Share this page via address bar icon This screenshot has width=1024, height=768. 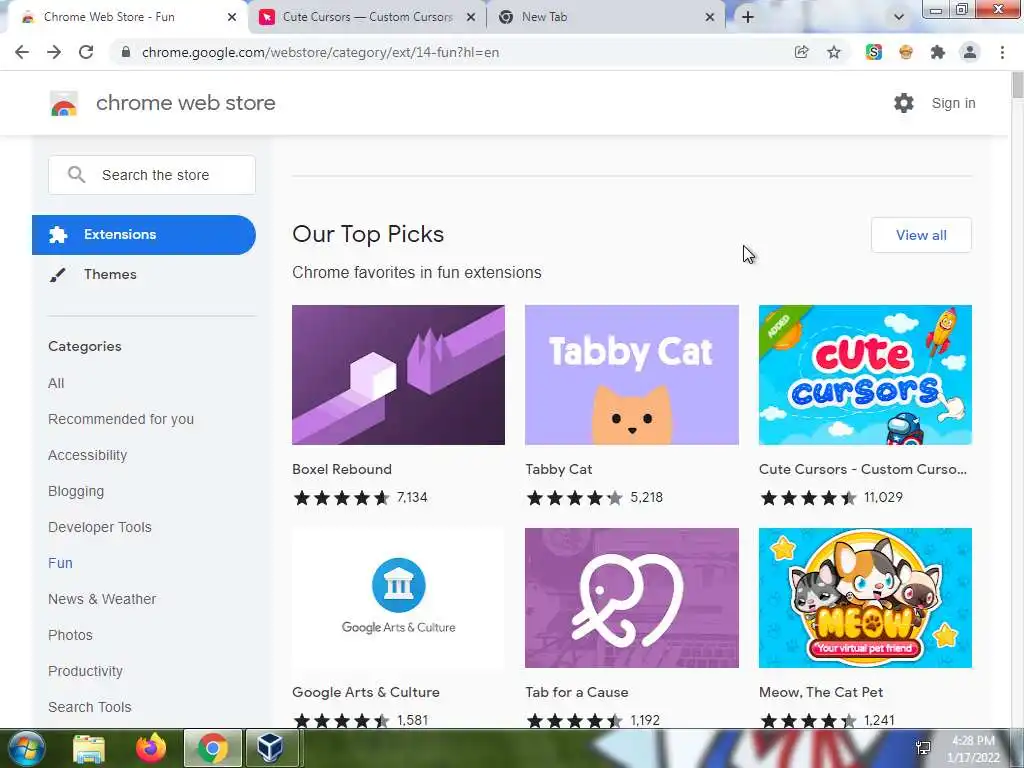[801, 52]
